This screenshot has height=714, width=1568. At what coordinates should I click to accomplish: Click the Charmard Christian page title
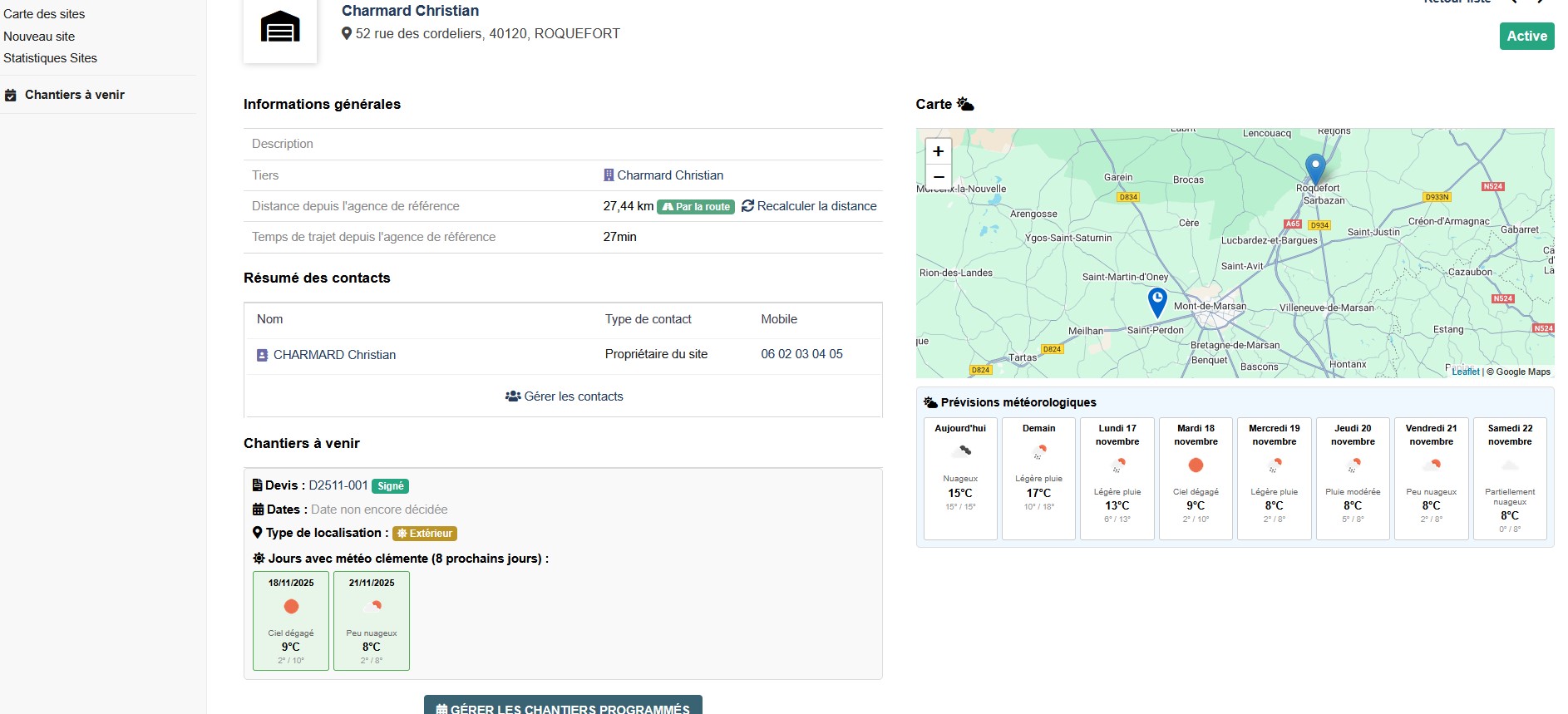point(410,11)
